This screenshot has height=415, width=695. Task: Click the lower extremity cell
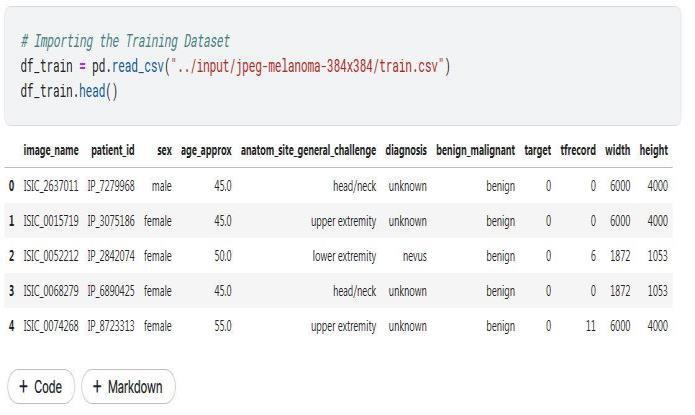click(x=344, y=256)
